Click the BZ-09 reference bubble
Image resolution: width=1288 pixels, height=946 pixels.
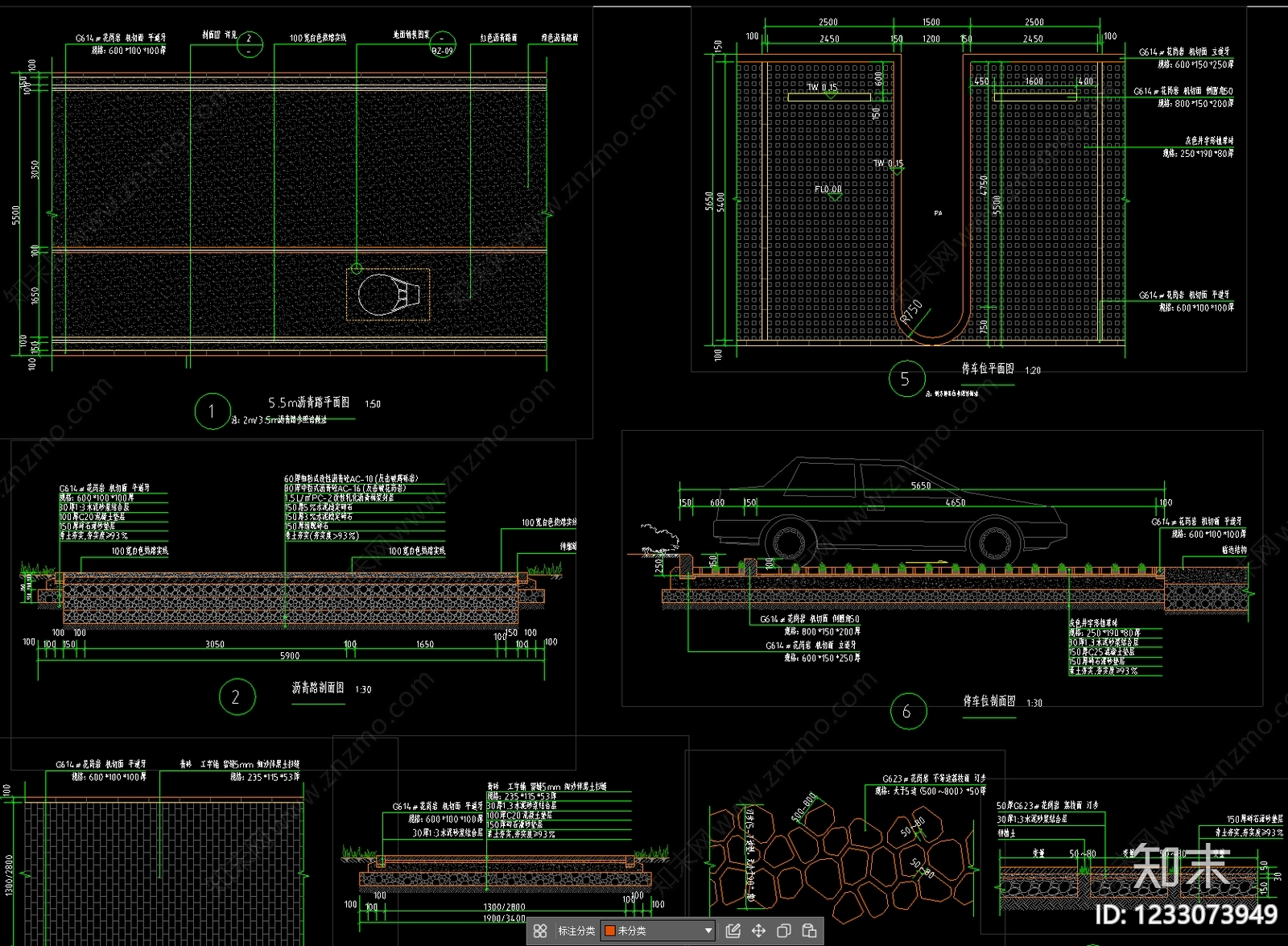click(x=442, y=44)
